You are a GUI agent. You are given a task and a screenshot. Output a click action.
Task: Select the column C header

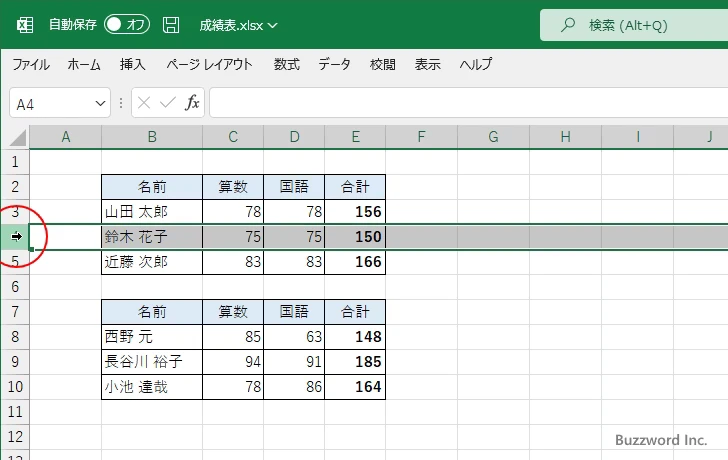pos(232,136)
